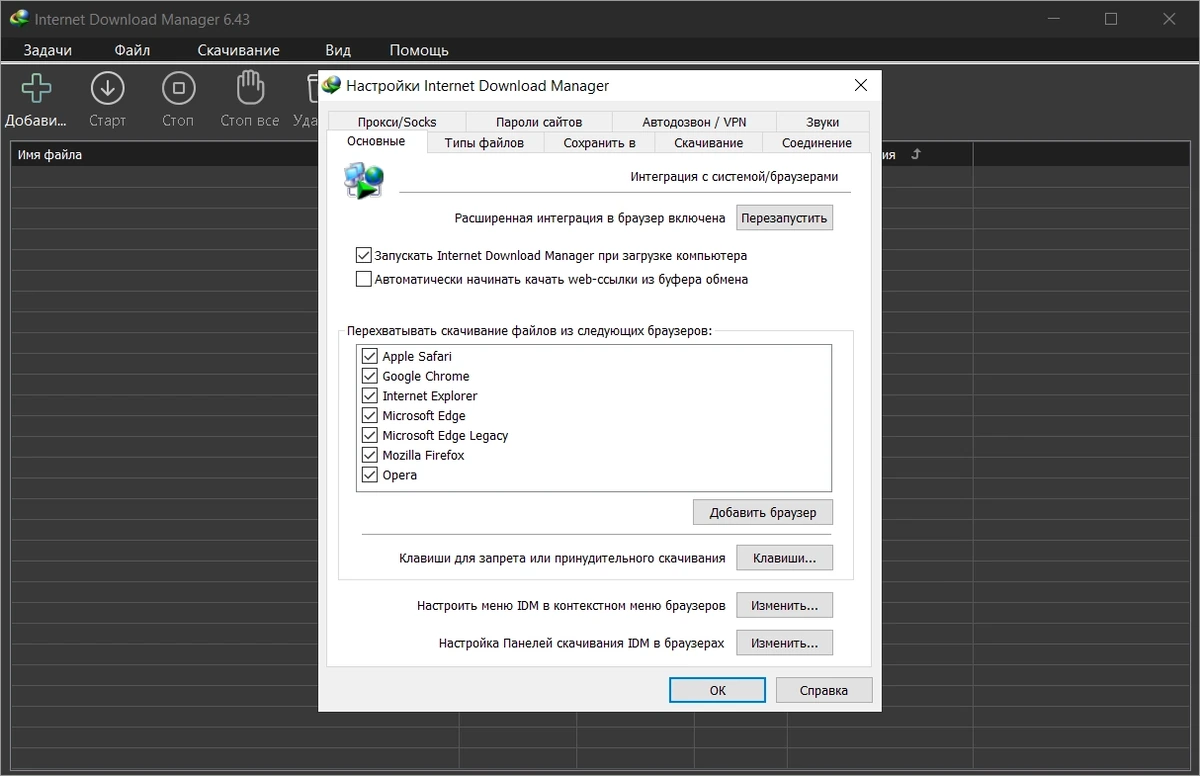Click the Stop all hand icon
The height and width of the screenshot is (776, 1200).
[x=249, y=89]
